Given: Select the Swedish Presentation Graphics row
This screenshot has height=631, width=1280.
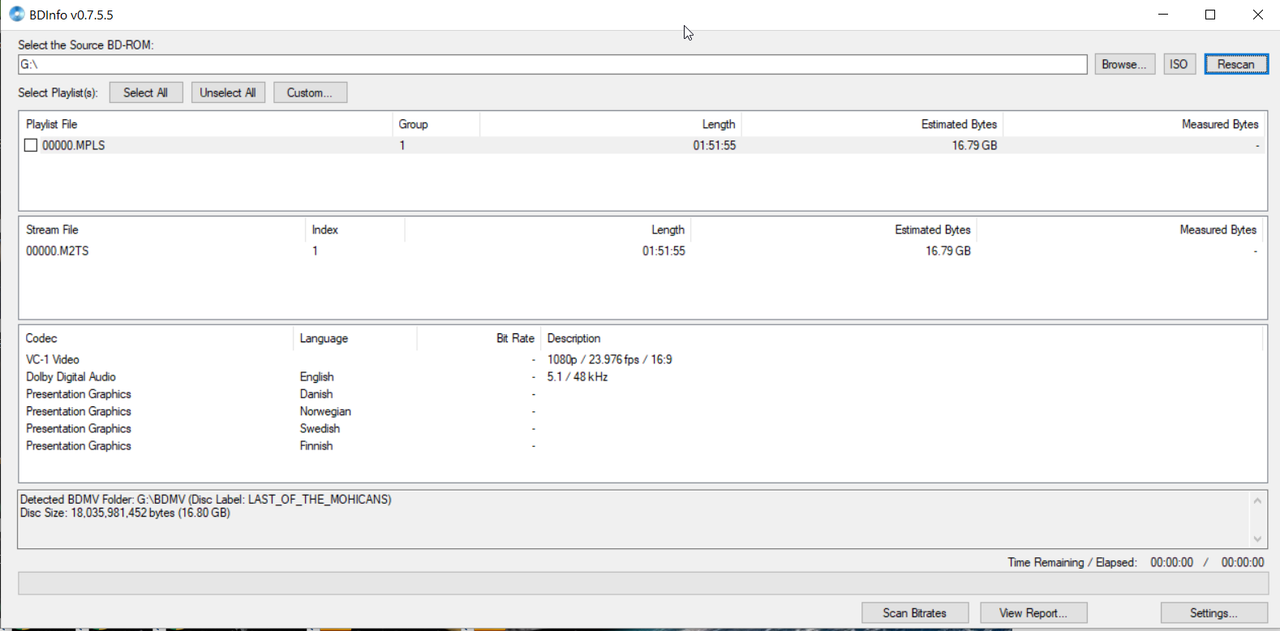Looking at the screenshot, I should [641, 428].
